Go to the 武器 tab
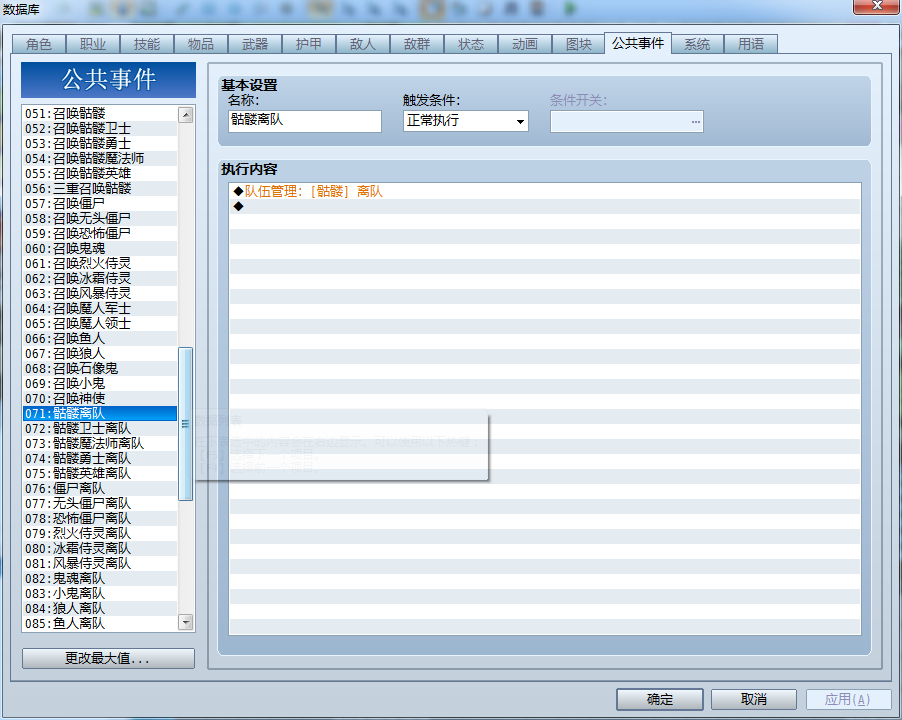Viewport: 902px width, 720px height. 255,44
